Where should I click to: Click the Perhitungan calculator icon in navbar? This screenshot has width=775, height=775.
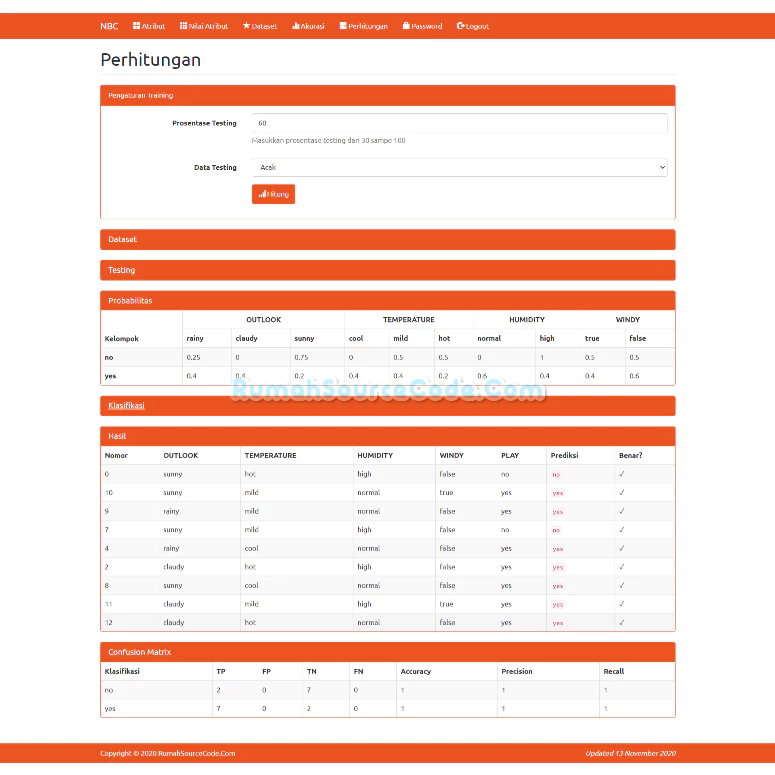(x=343, y=26)
